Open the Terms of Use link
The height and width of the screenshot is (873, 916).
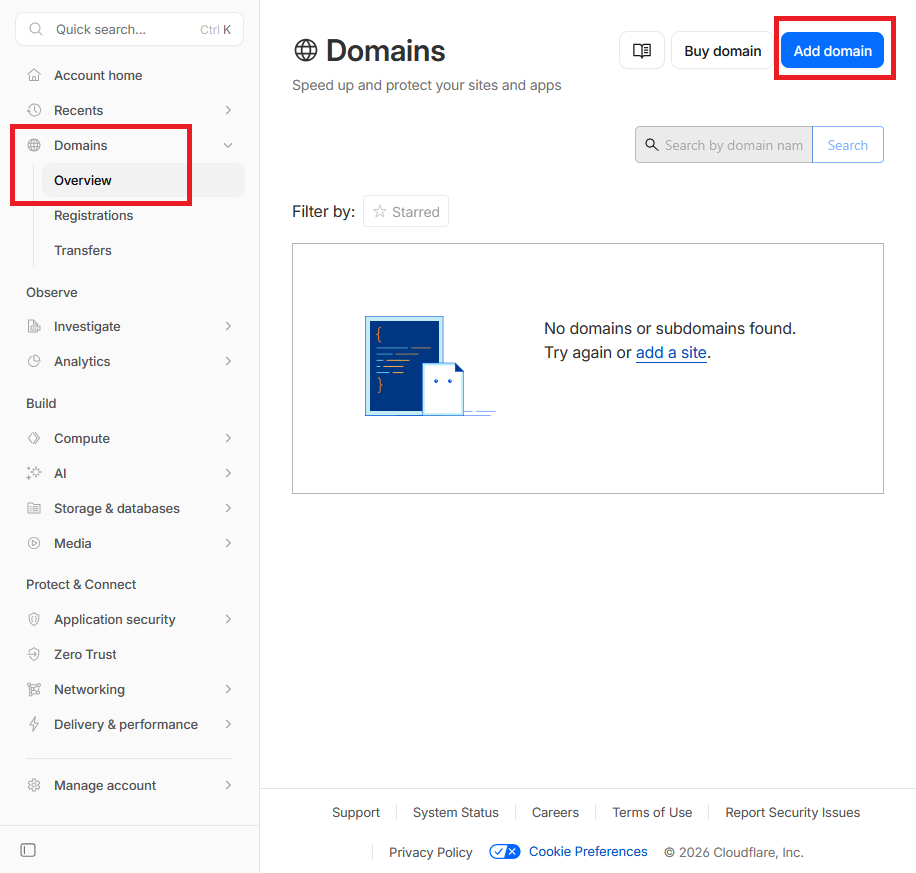pyautogui.click(x=652, y=813)
